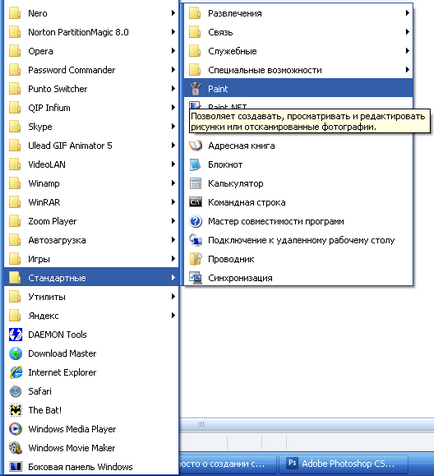434x476 pixels.
Task: Open Internet Explorer icon
Action: tap(15, 372)
